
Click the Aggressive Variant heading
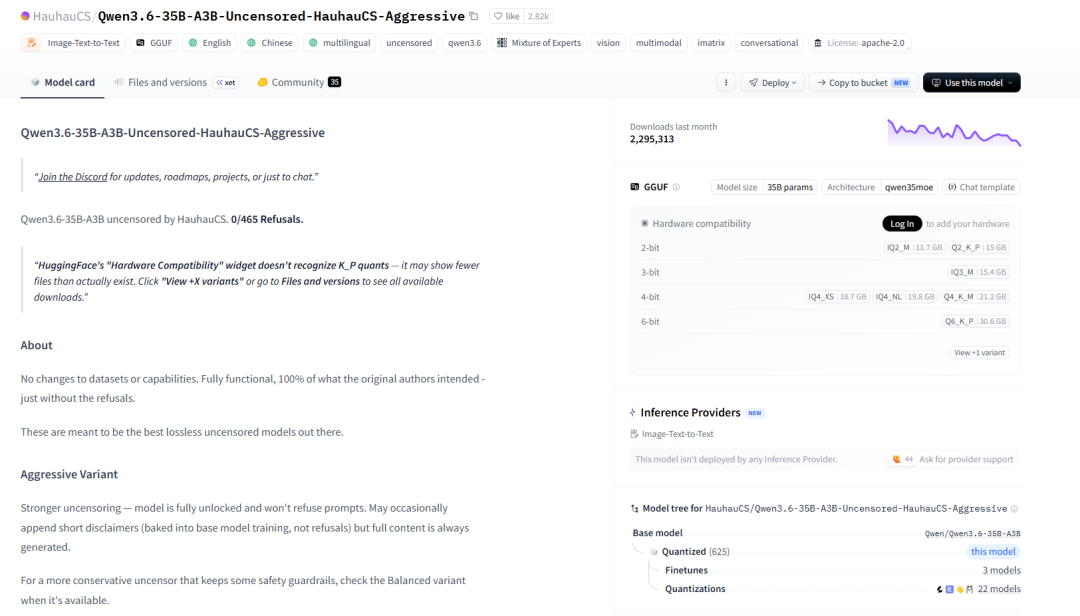click(x=69, y=474)
